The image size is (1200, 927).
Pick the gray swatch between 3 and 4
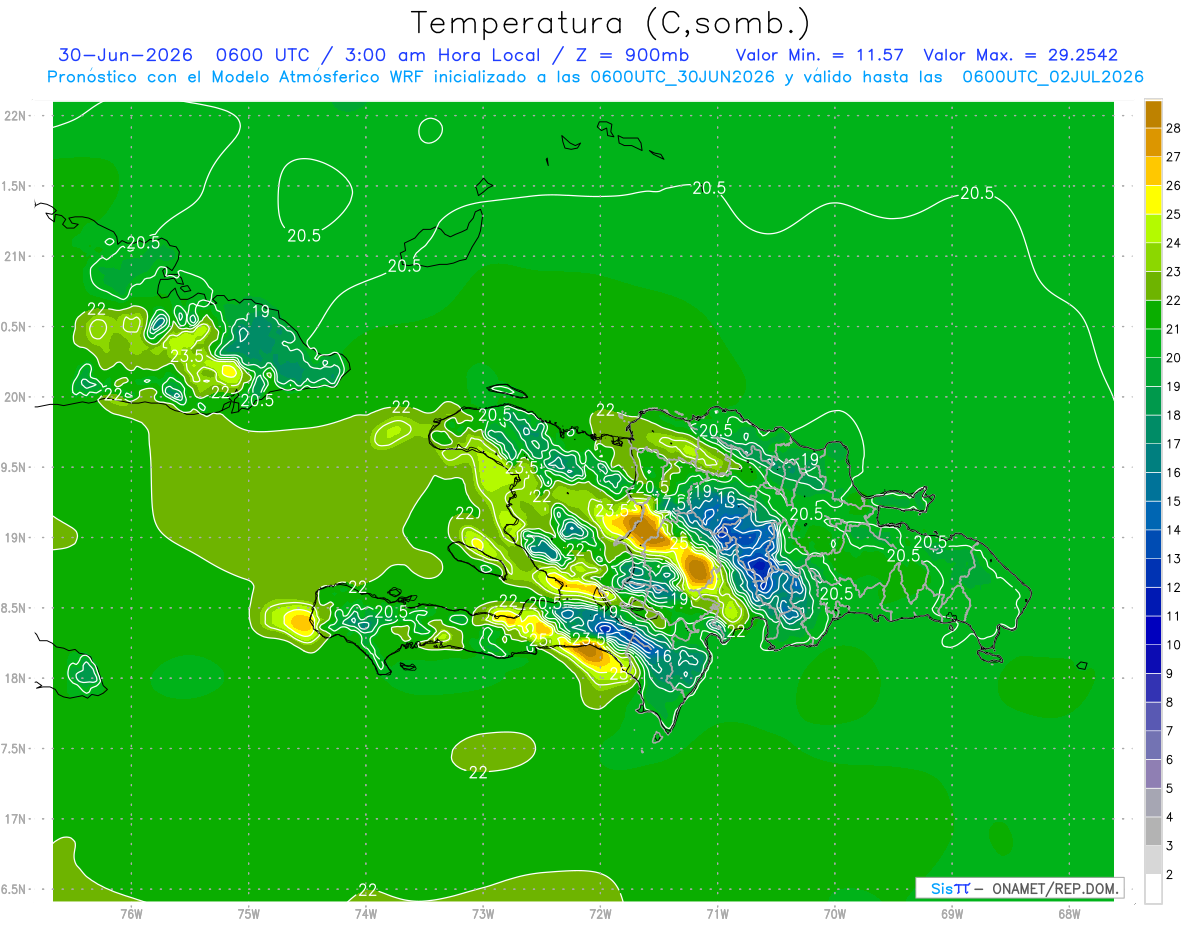(1153, 832)
